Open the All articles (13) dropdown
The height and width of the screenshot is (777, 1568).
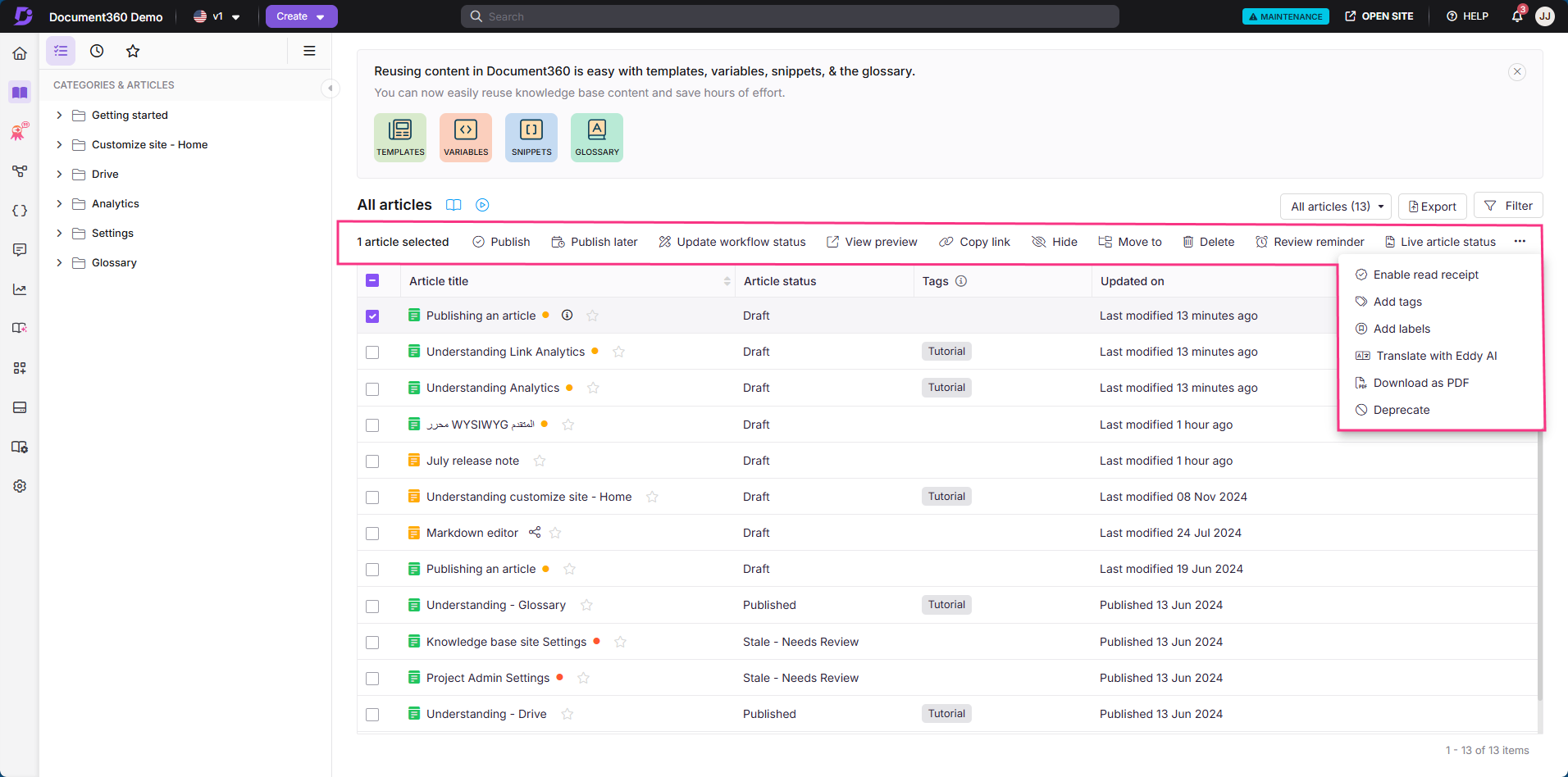pos(1334,206)
